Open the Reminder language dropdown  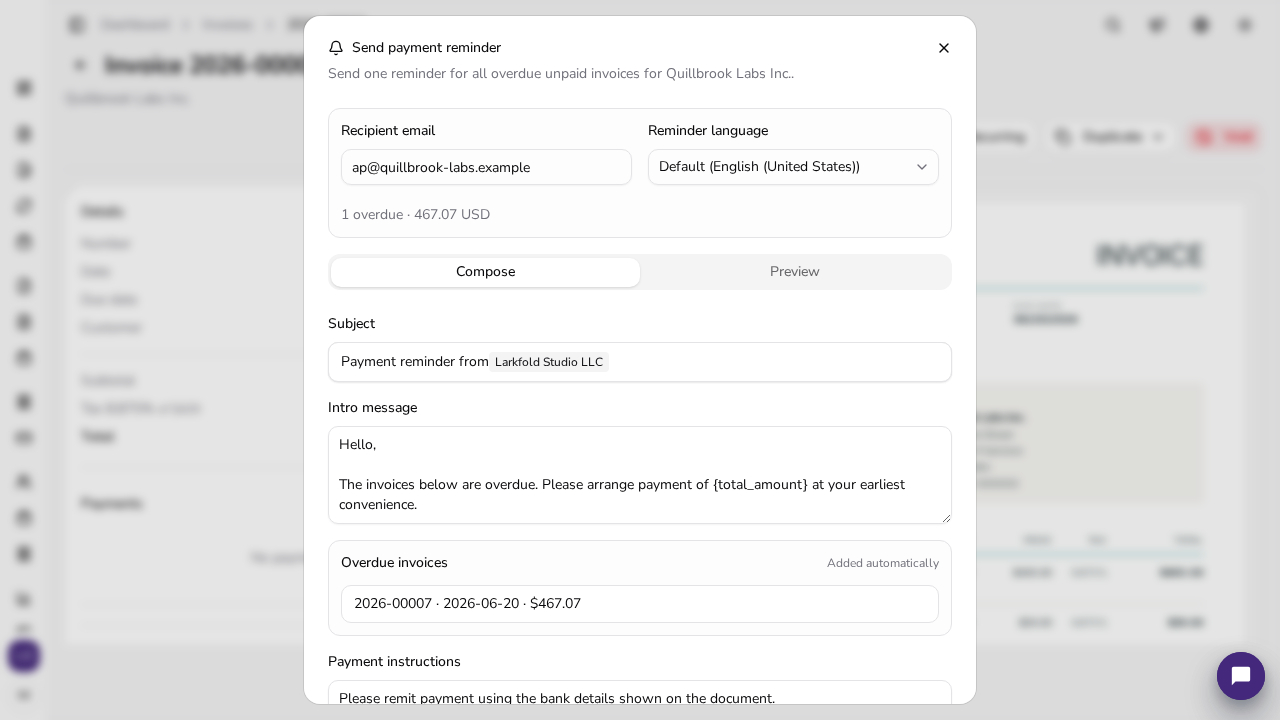(x=793, y=167)
